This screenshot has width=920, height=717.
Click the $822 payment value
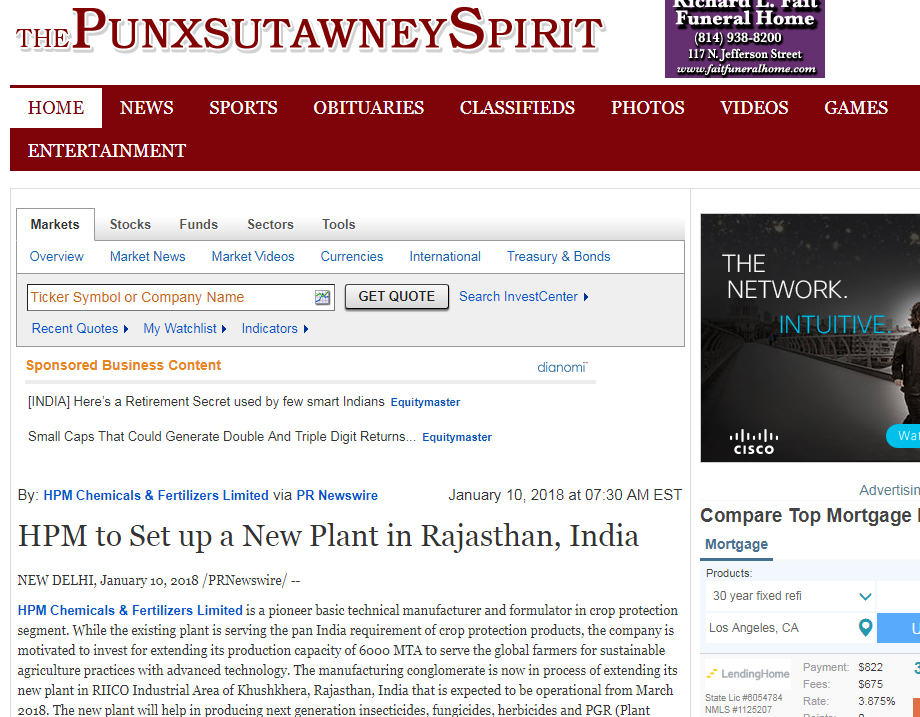(870, 667)
